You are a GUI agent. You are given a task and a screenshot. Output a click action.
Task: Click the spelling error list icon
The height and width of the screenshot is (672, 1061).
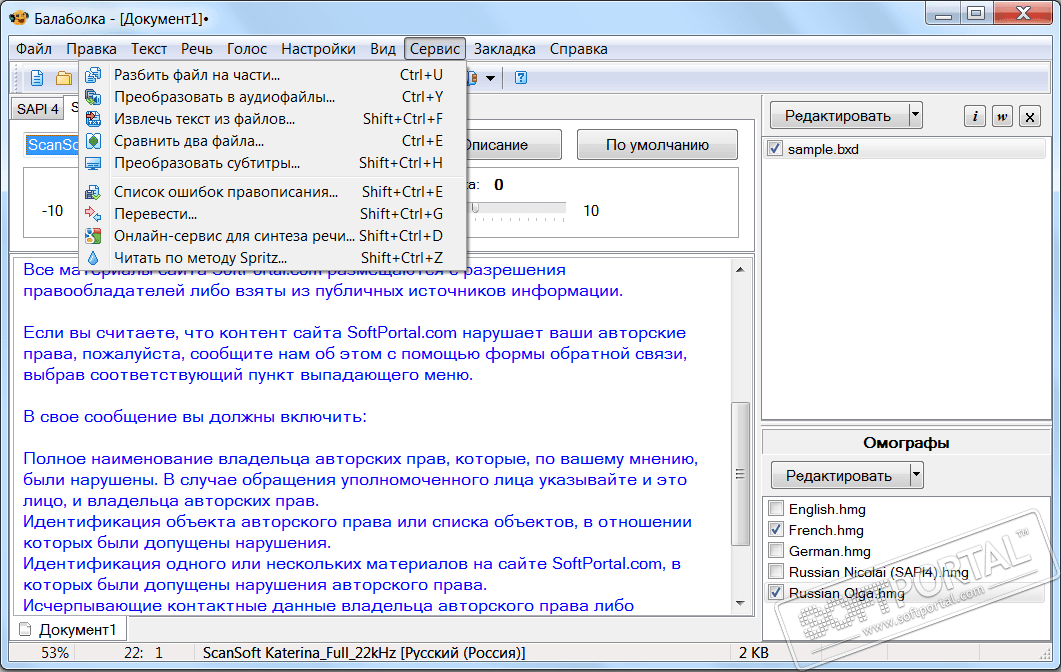pyautogui.click(x=93, y=192)
